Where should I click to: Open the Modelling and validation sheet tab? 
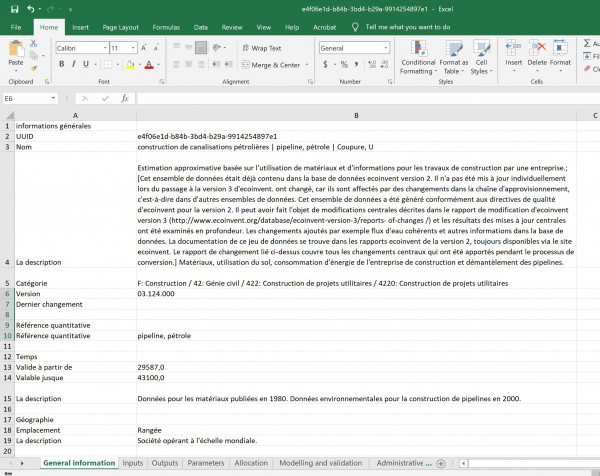pyautogui.click(x=321, y=463)
